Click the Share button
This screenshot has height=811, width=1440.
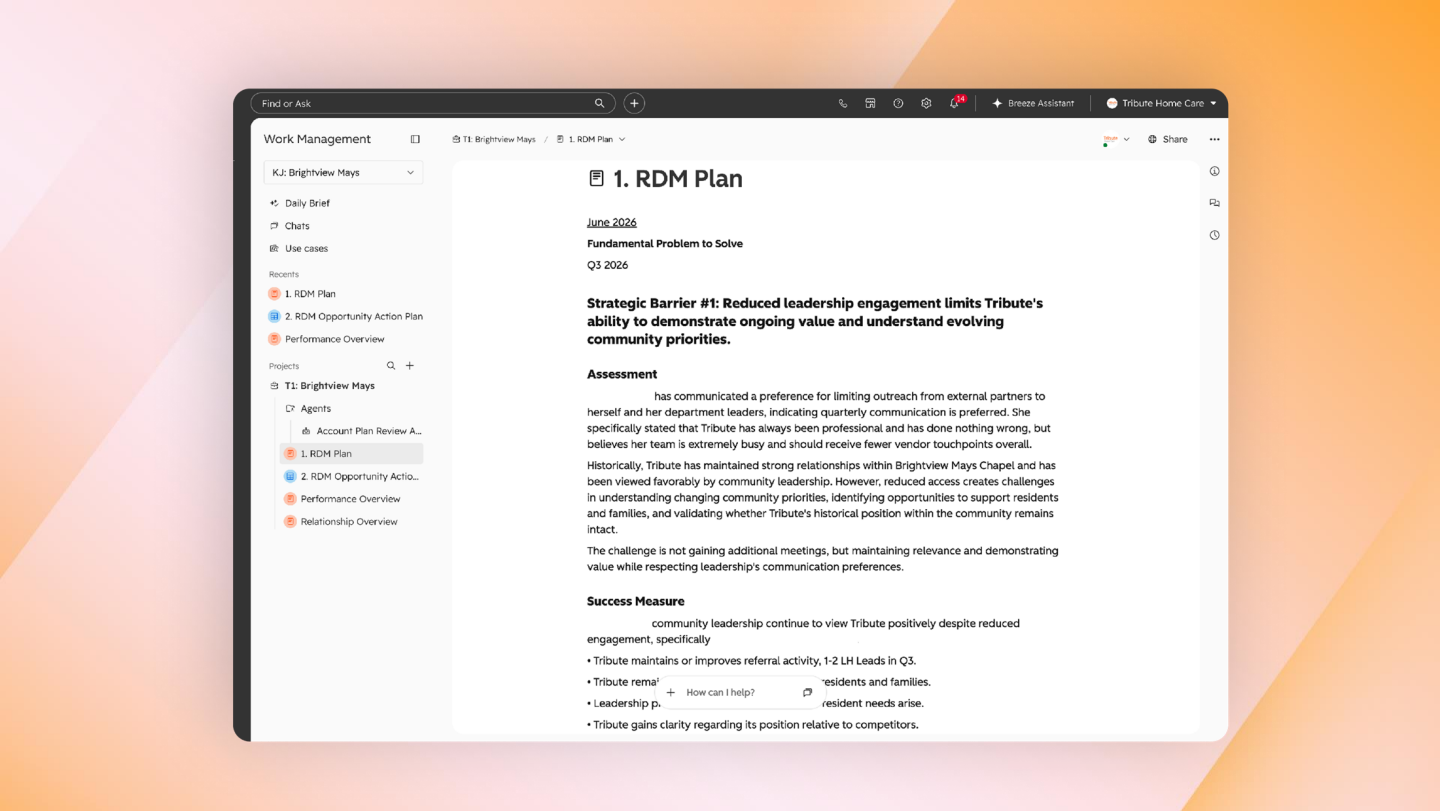click(x=1168, y=139)
